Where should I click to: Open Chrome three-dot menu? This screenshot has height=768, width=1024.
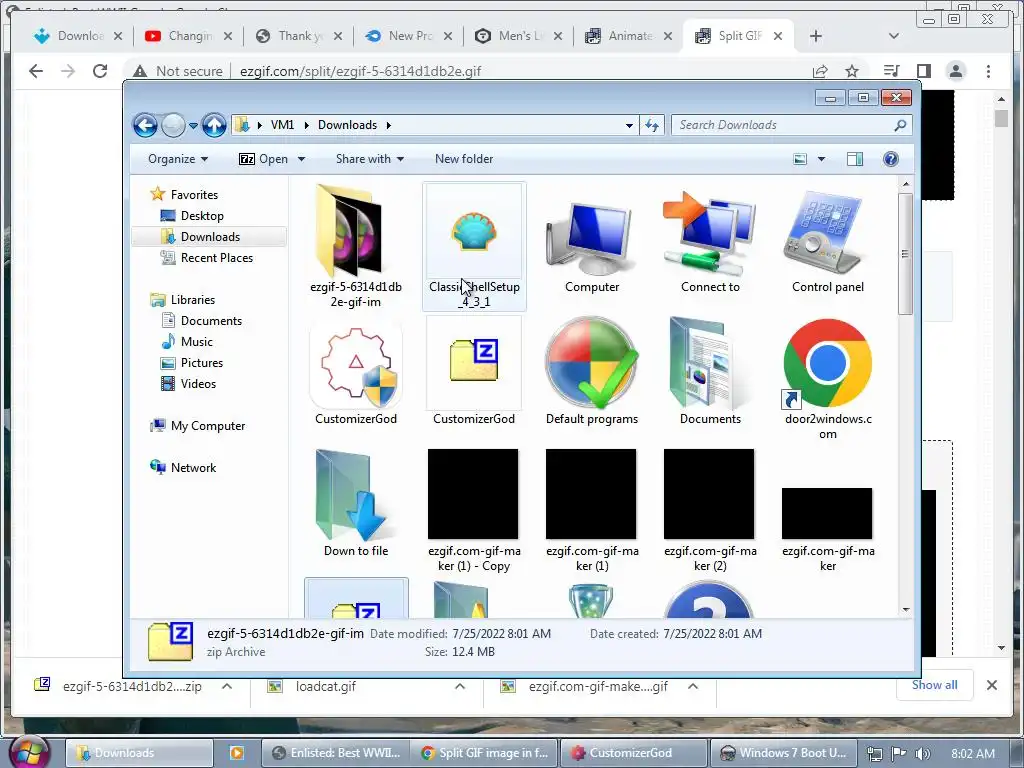coord(988,71)
